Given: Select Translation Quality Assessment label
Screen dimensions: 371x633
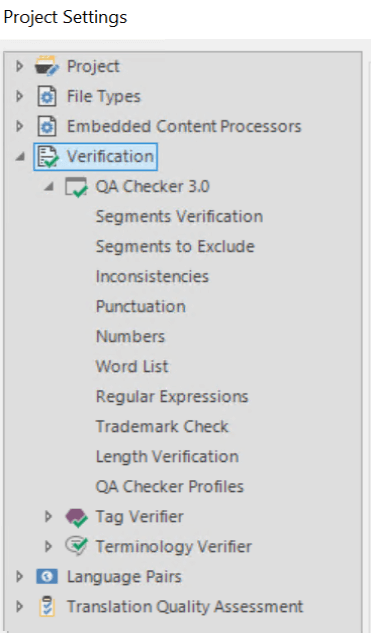Looking at the screenshot, I should (185, 606).
